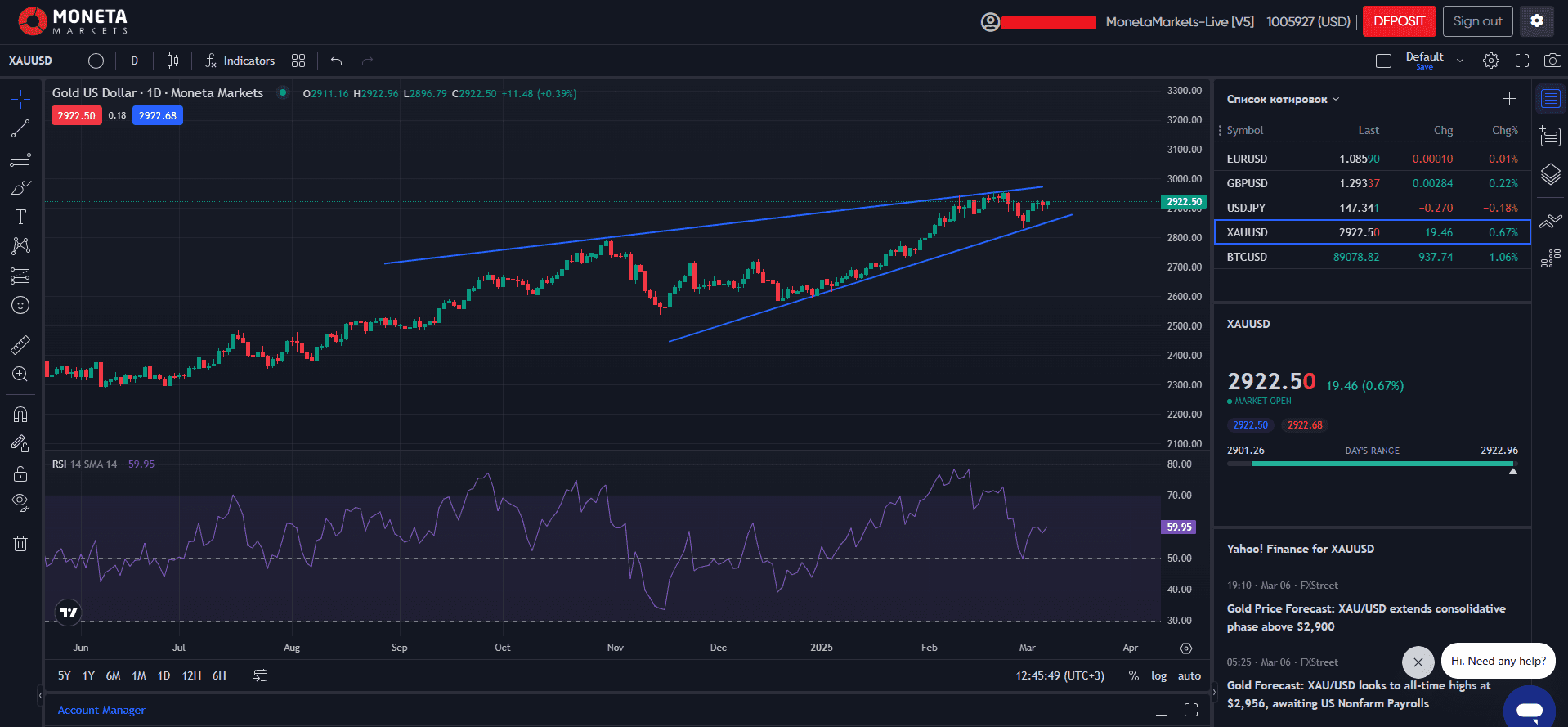Open the timezone menu 12:45:49 (UTC+3)
1568x727 pixels.
tap(1060, 675)
